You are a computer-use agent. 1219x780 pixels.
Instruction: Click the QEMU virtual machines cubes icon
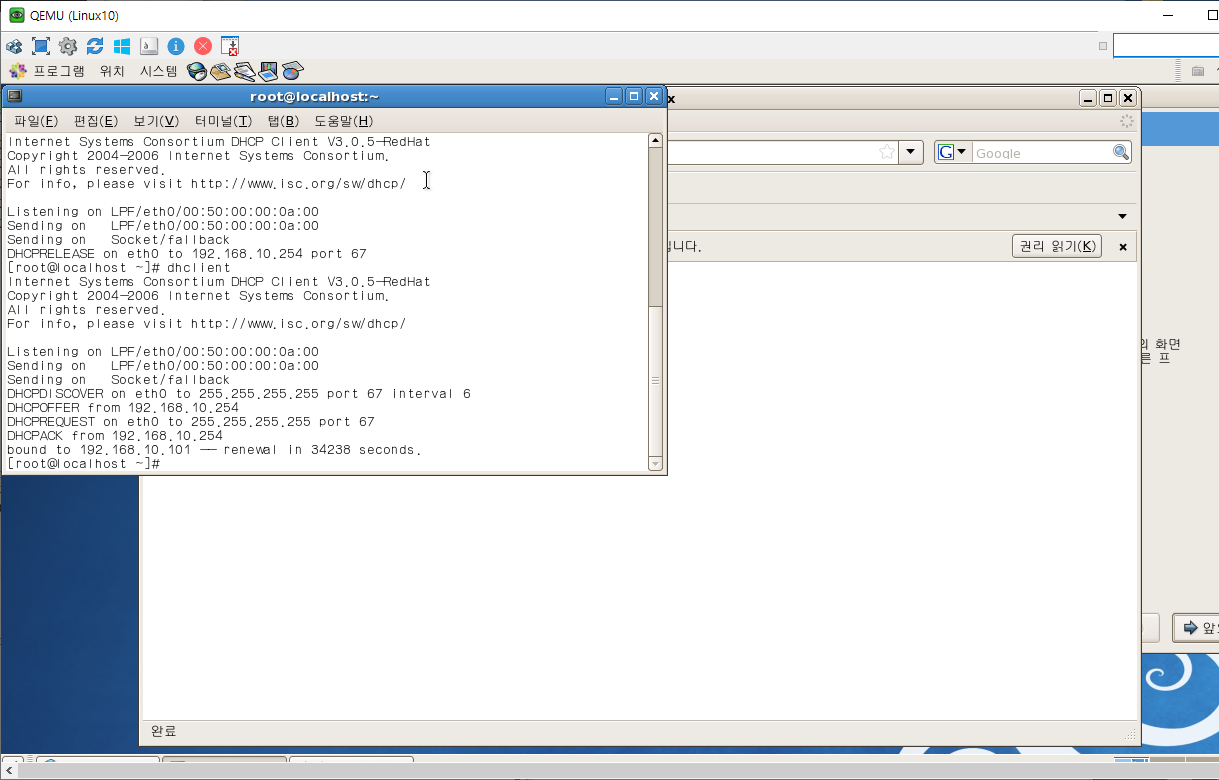point(14,46)
